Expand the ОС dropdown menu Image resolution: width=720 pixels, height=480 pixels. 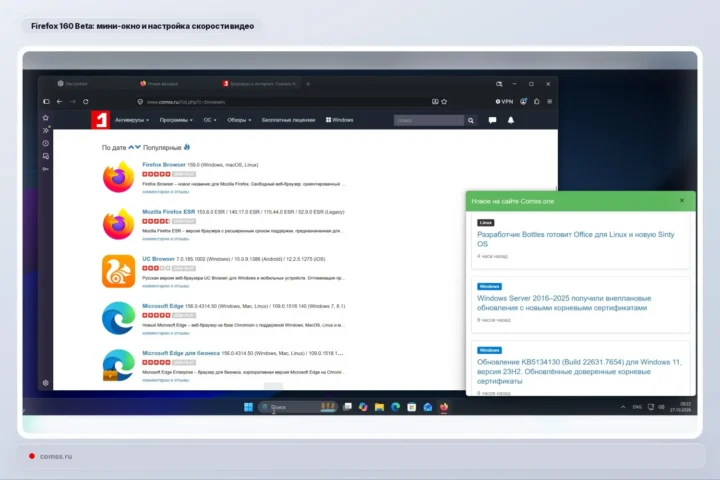210,120
